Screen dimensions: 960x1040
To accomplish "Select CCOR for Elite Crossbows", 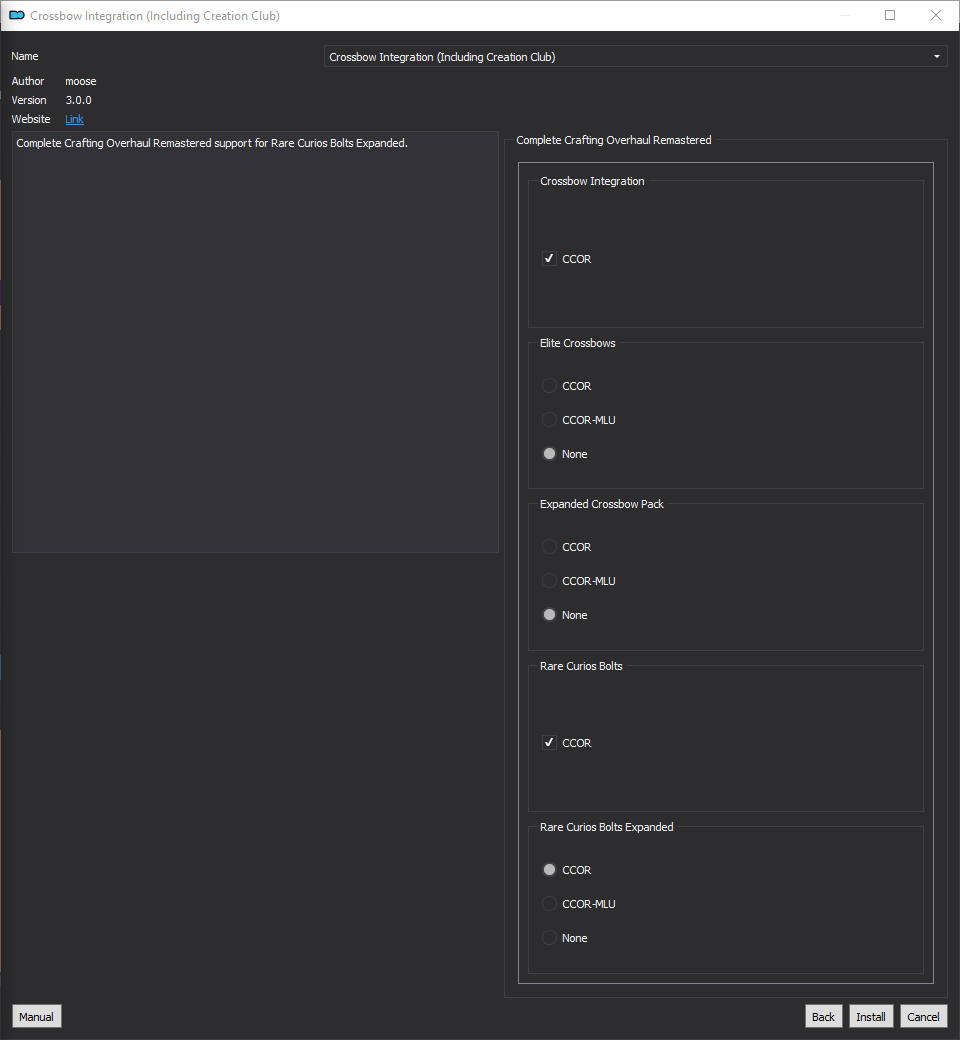I will click(x=549, y=386).
